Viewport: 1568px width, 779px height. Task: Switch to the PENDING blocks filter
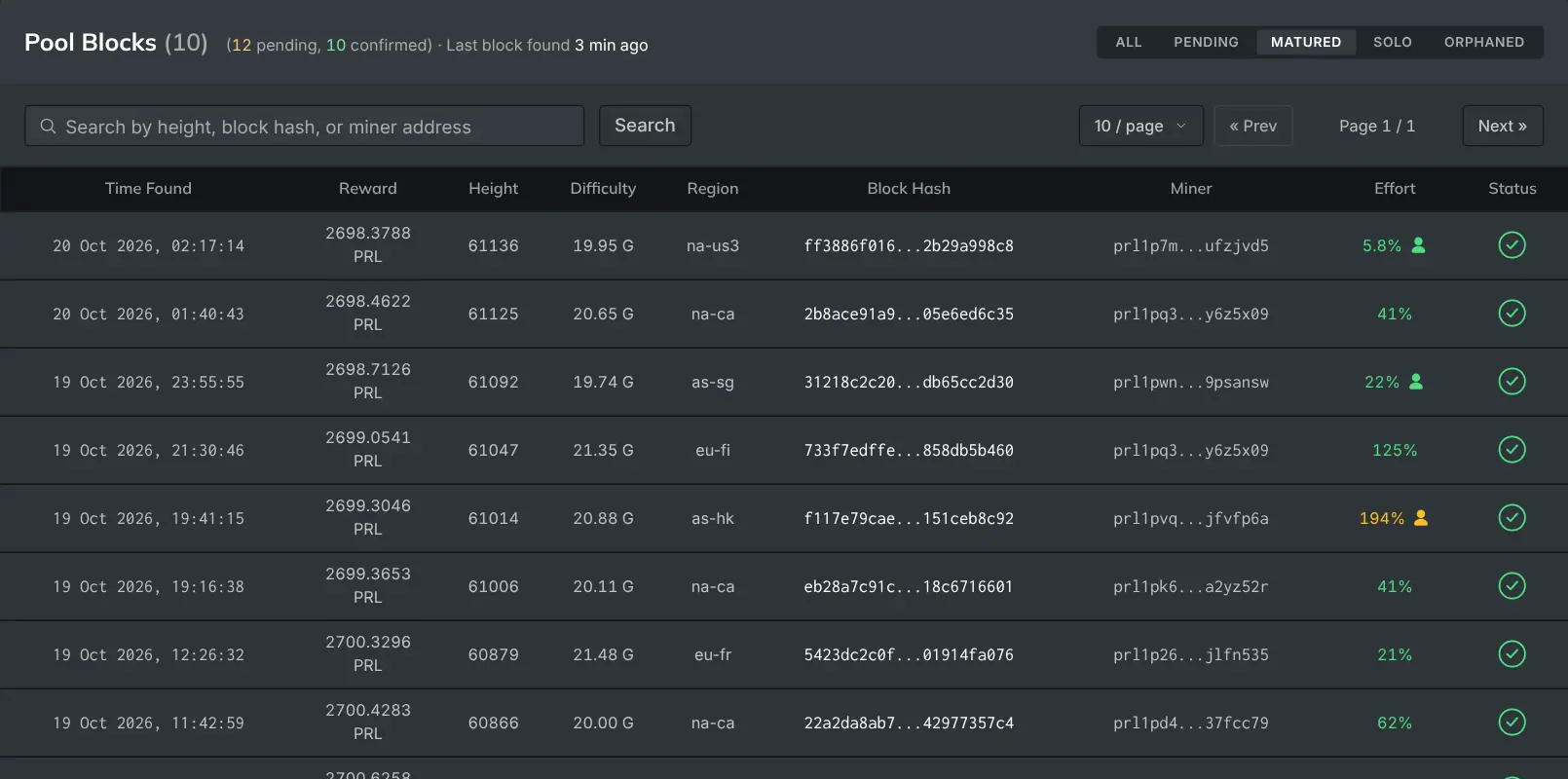tap(1206, 42)
